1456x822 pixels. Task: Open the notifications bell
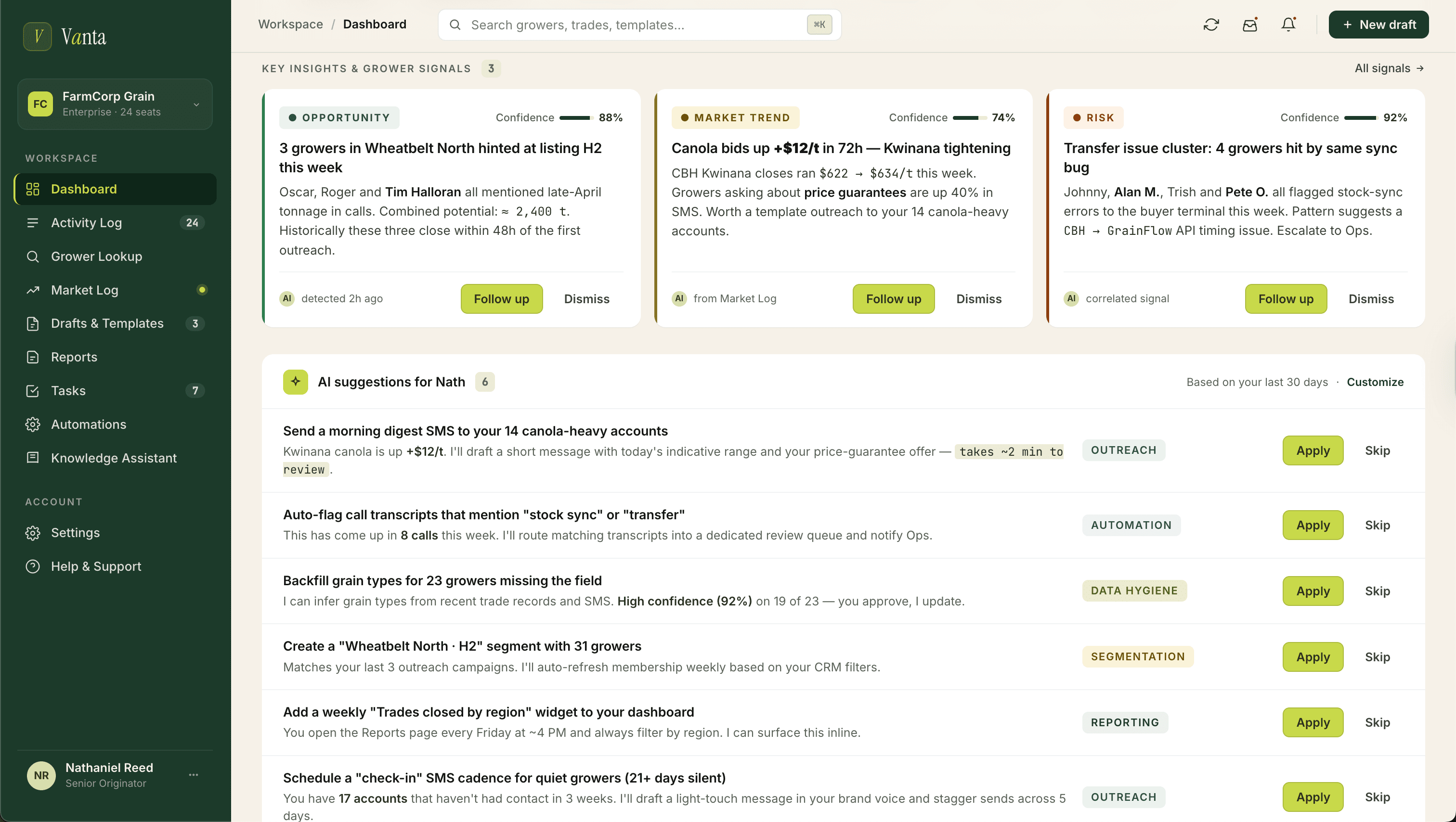click(1288, 24)
